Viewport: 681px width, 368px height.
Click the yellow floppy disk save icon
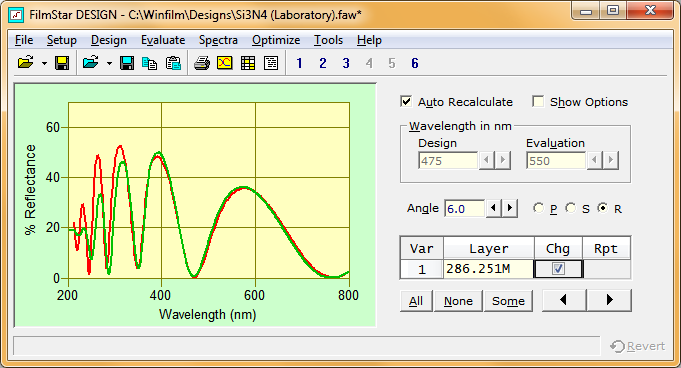[x=62, y=63]
